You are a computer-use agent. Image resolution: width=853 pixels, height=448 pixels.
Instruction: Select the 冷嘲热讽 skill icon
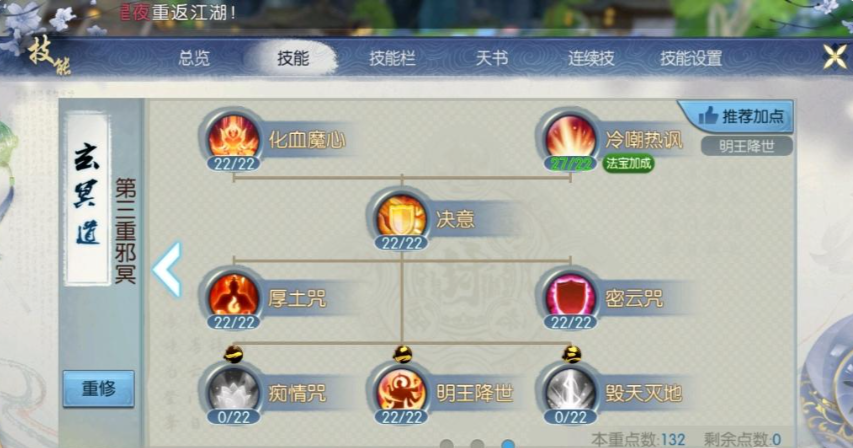click(x=570, y=137)
